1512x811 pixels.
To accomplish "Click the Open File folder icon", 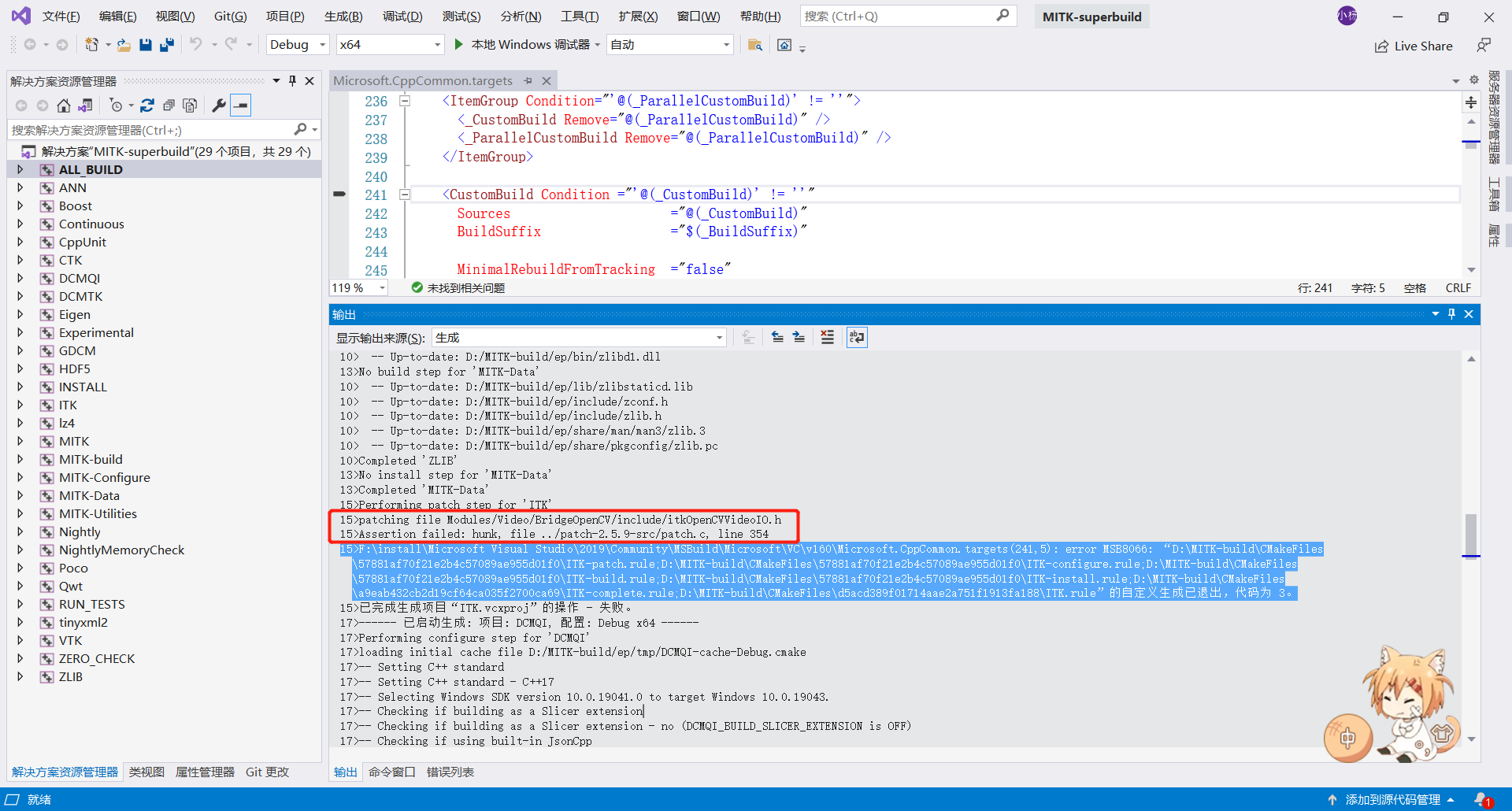I will [x=124, y=45].
